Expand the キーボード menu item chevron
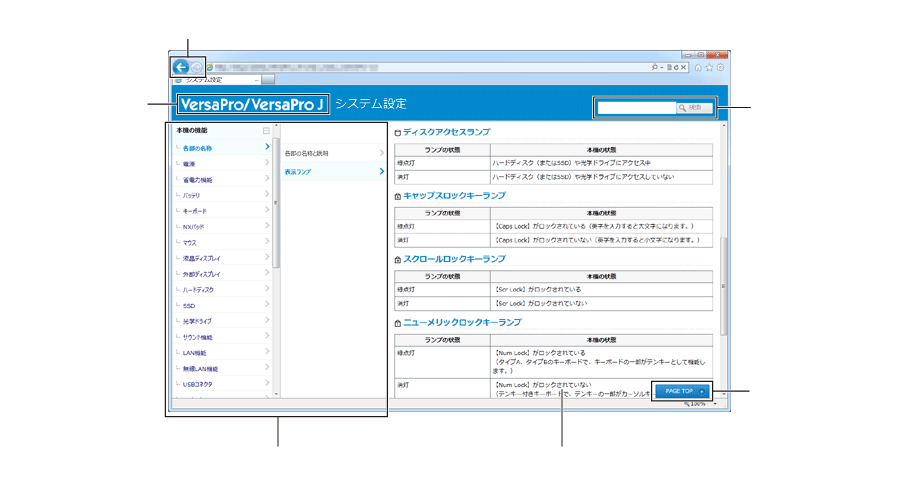Screen dimensions: 900x500 [x=267, y=211]
